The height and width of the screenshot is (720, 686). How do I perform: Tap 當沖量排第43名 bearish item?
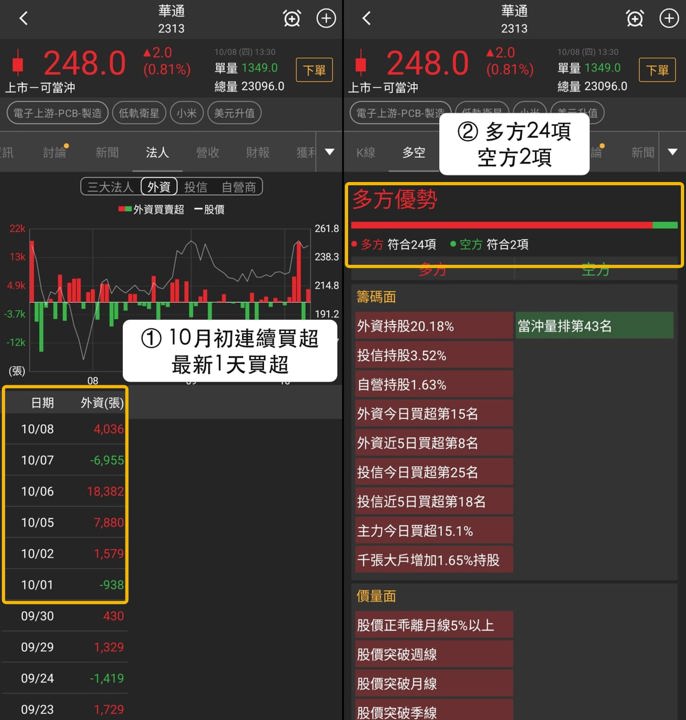click(594, 326)
